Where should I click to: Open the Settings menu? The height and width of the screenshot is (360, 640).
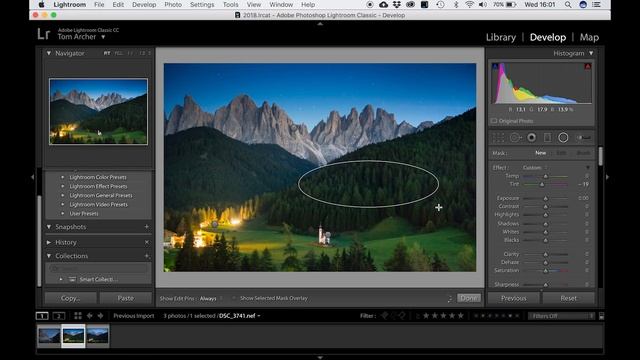[x=202, y=4]
